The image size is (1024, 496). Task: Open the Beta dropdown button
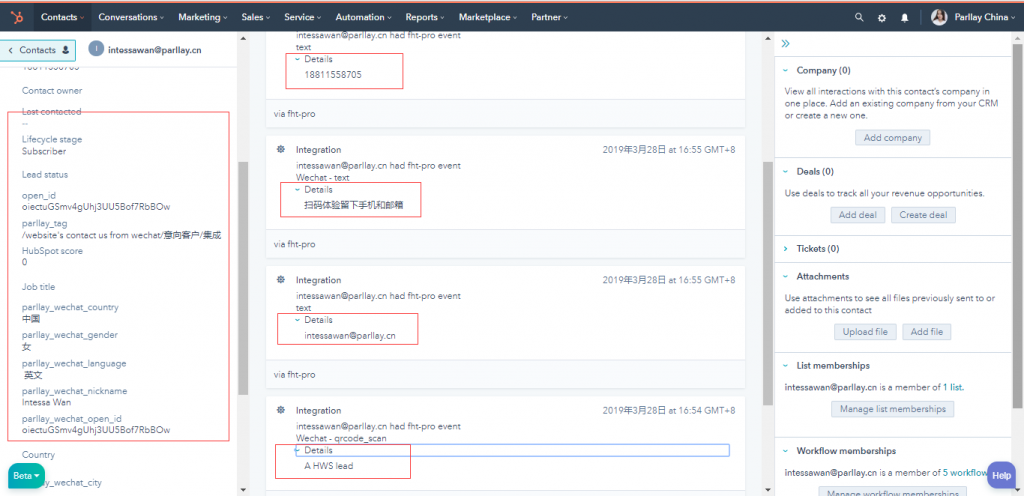pyautogui.click(x=27, y=476)
